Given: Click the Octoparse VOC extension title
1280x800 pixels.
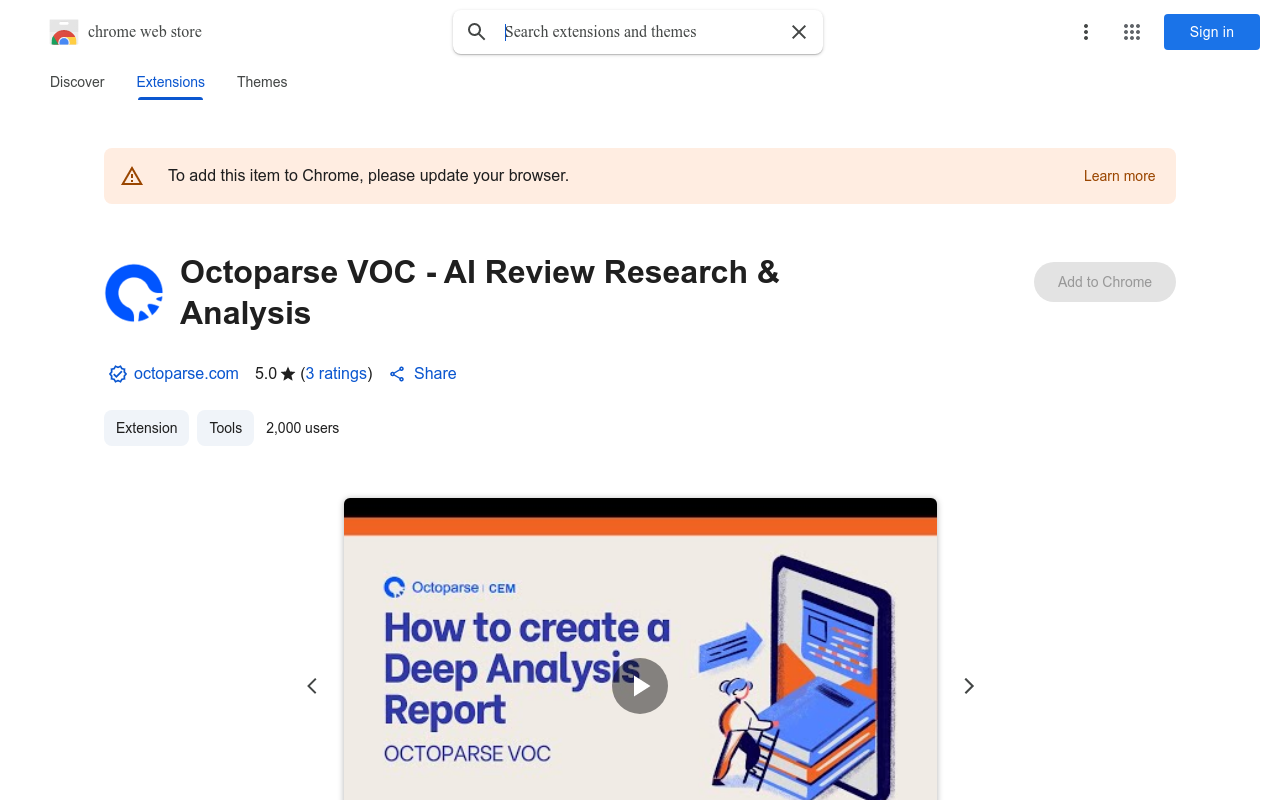Looking at the screenshot, I should pos(479,292).
